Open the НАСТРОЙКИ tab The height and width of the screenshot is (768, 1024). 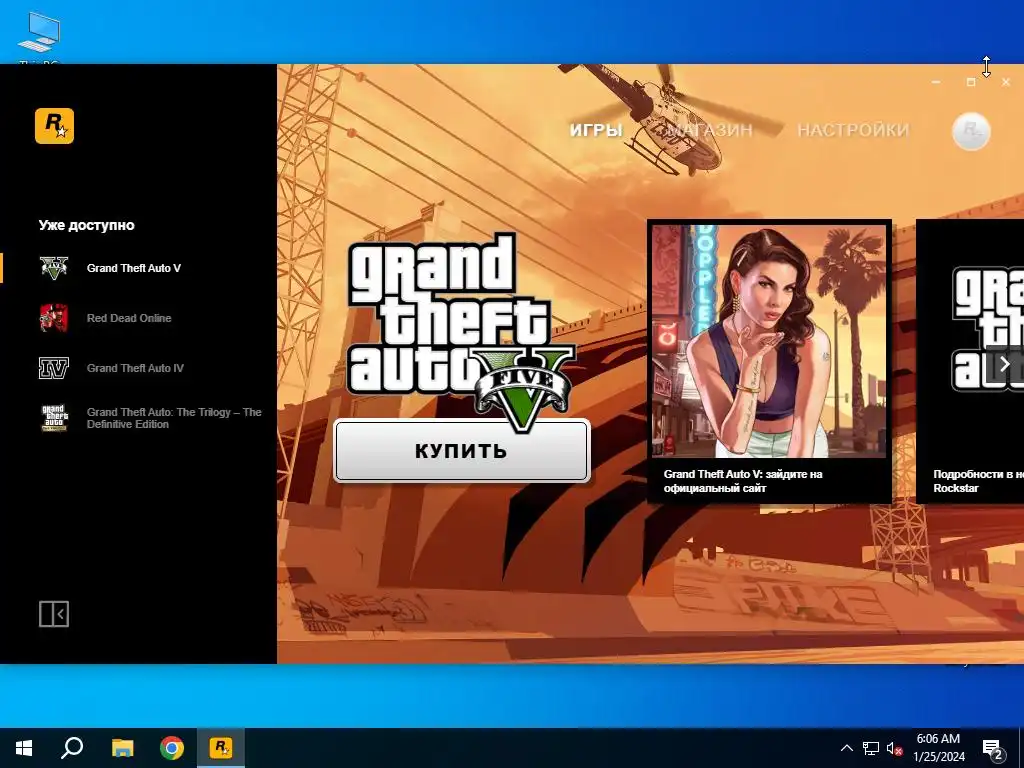pos(853,130)
